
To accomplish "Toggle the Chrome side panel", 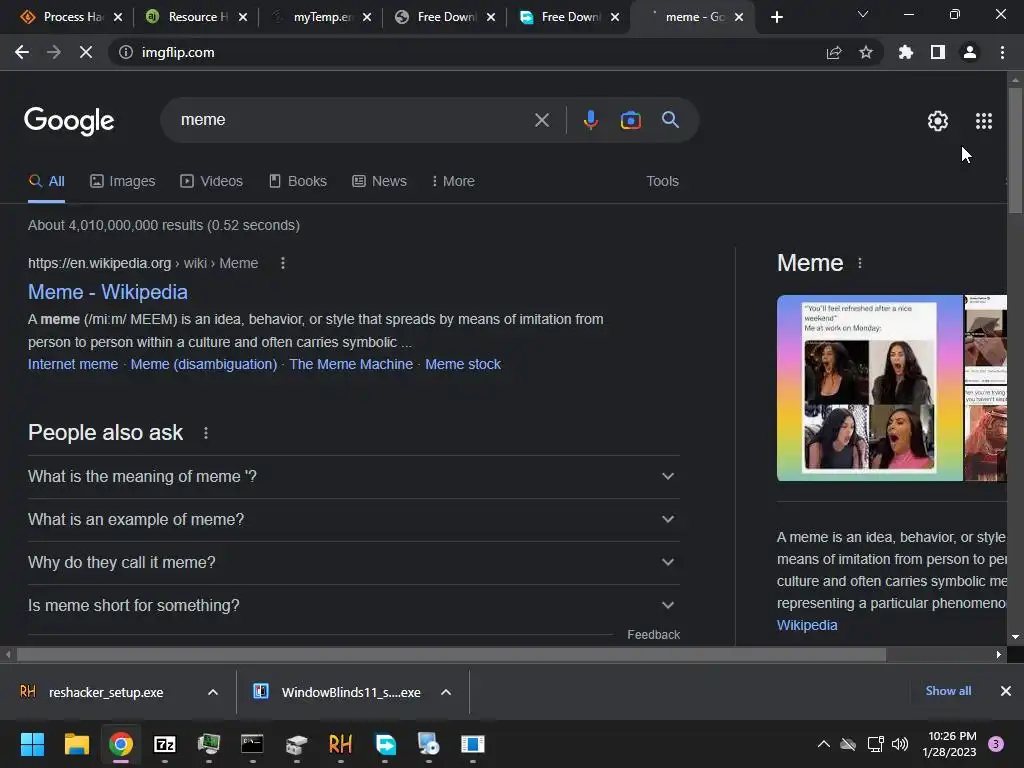I will (938, 52).
